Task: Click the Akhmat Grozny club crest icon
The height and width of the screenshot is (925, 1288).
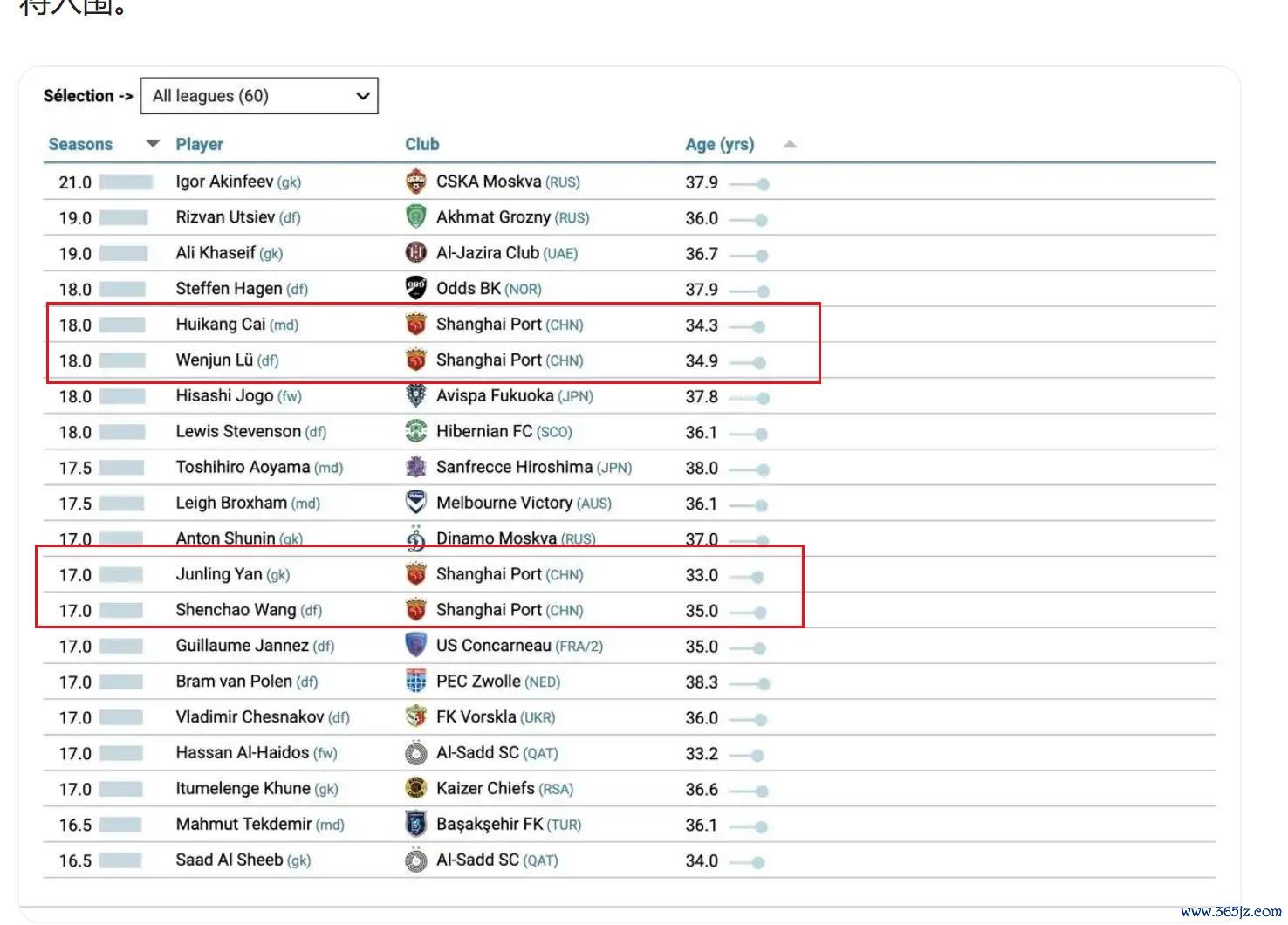Action: pos(416,217)
